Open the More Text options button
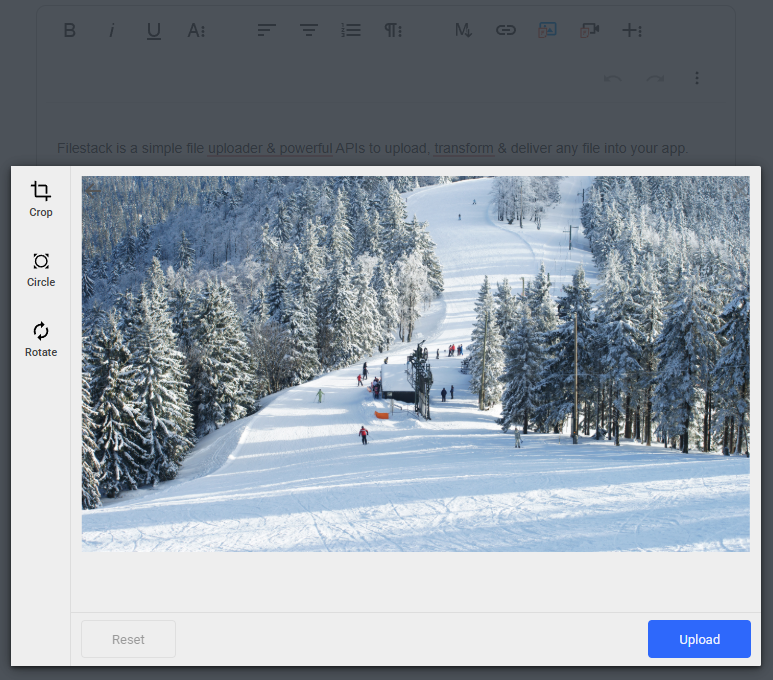The width and height of the screenshot is (773, 680). point(196,31)
